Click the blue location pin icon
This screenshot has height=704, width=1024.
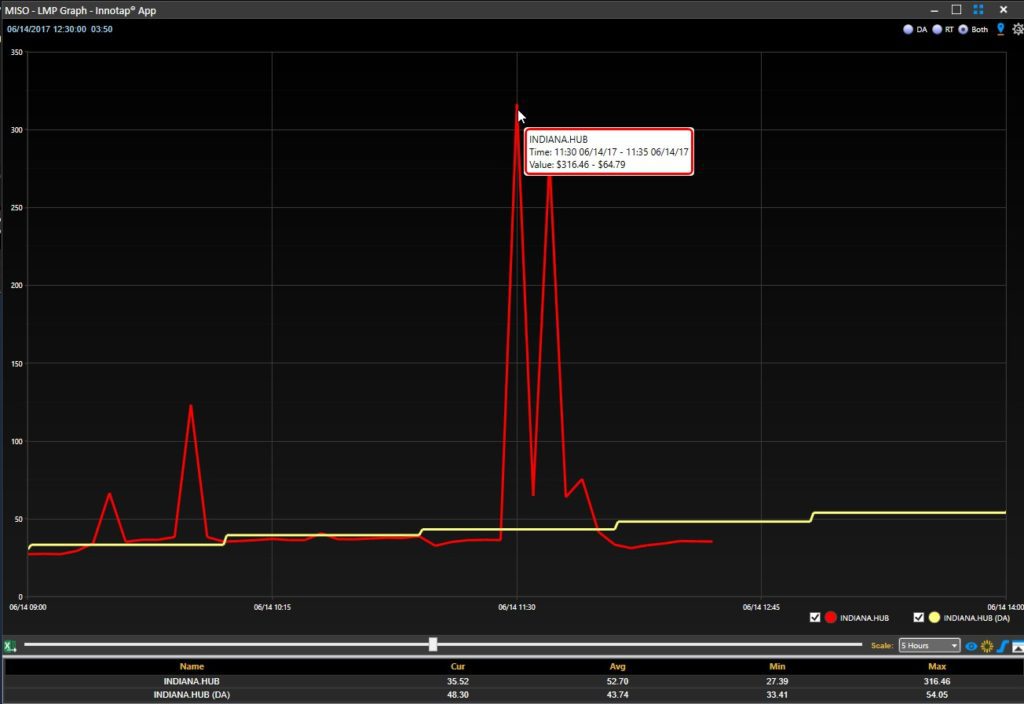(x=1000, y=29)
